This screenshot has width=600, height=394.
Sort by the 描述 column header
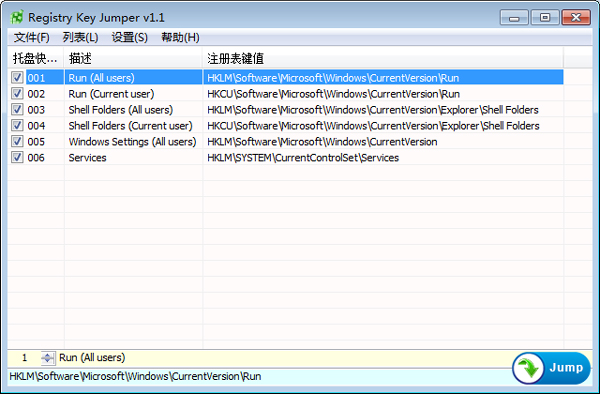pos(133,58)
